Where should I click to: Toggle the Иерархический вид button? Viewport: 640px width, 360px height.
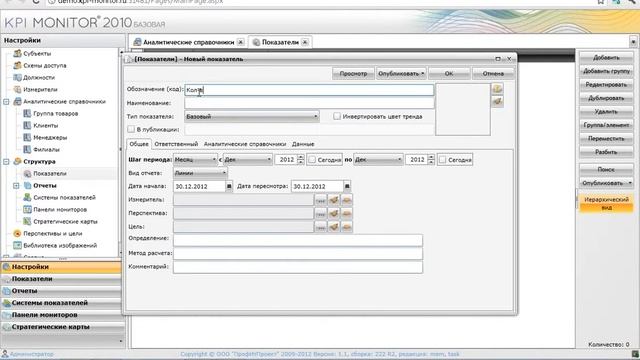click(606, 203)
